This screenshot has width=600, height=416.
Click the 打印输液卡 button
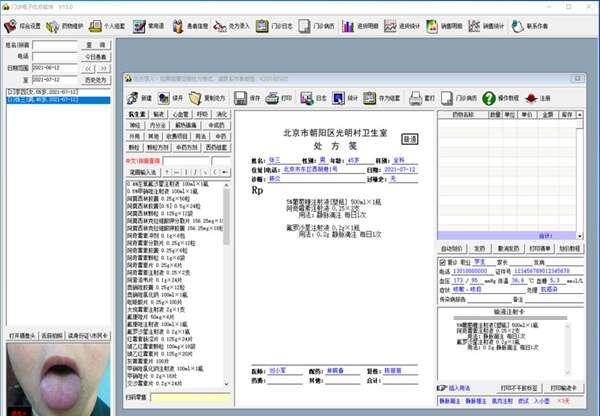point(561,386)
